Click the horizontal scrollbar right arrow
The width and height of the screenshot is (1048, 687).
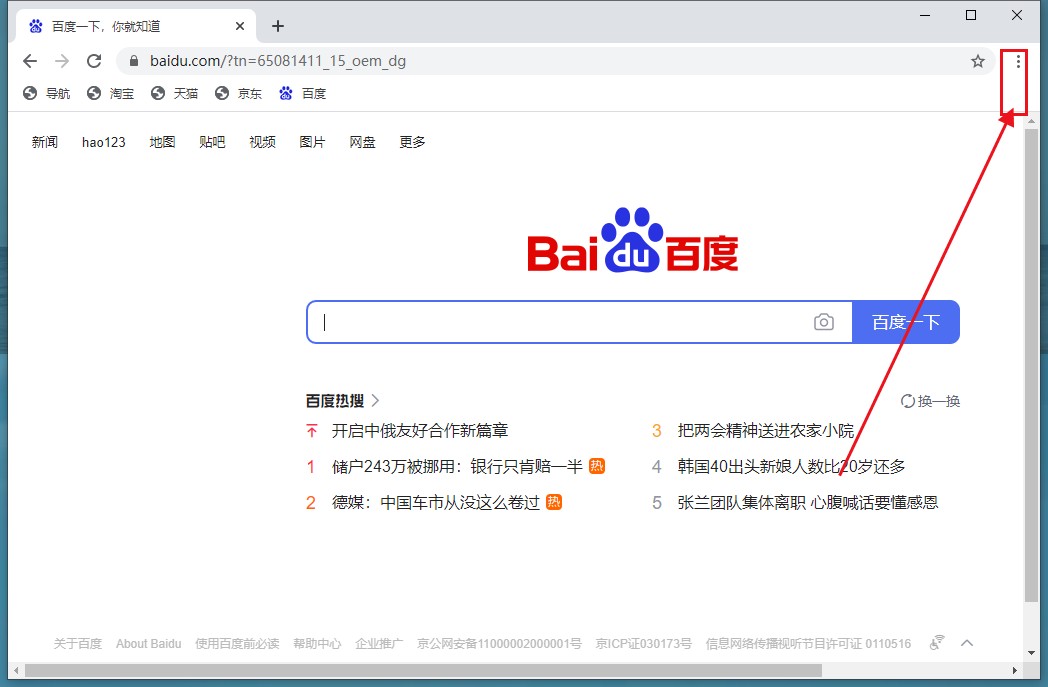coord(1016,670)
